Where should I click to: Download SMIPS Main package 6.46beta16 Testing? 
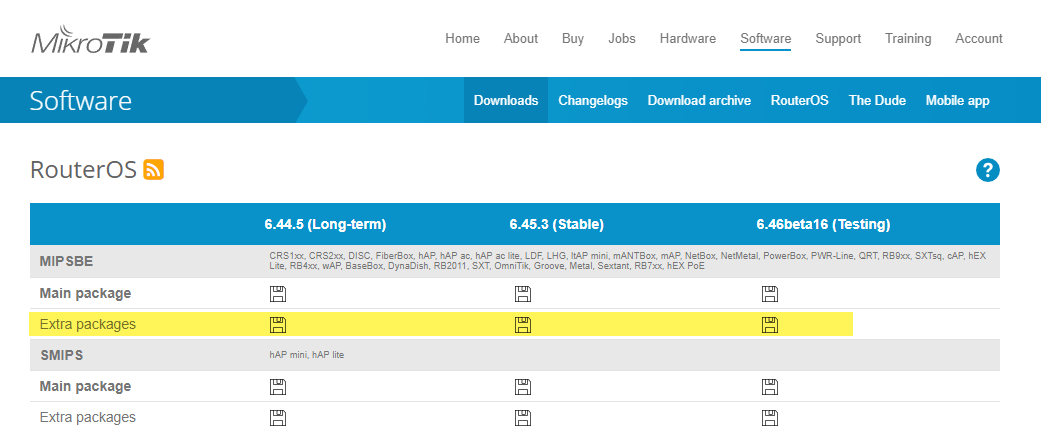pyautogui.click(x=769, y=386)
